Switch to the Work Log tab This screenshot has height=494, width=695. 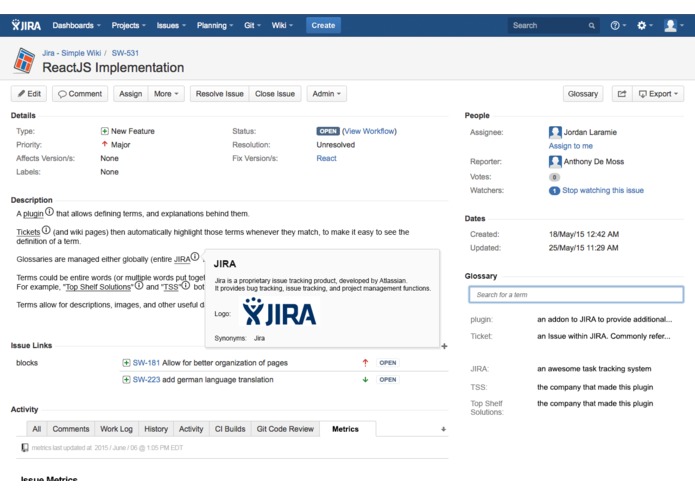(116, 429)
